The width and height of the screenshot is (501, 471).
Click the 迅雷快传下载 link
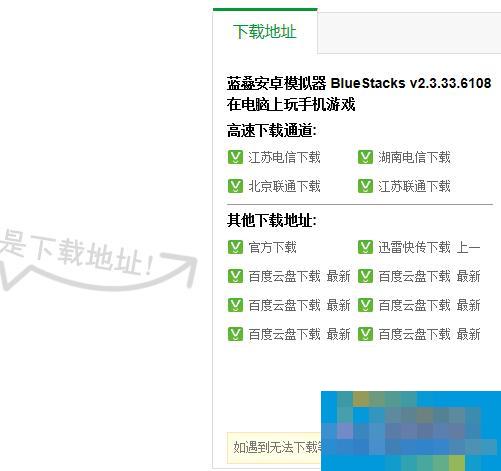pyautogui.click(x=414, y=247)
